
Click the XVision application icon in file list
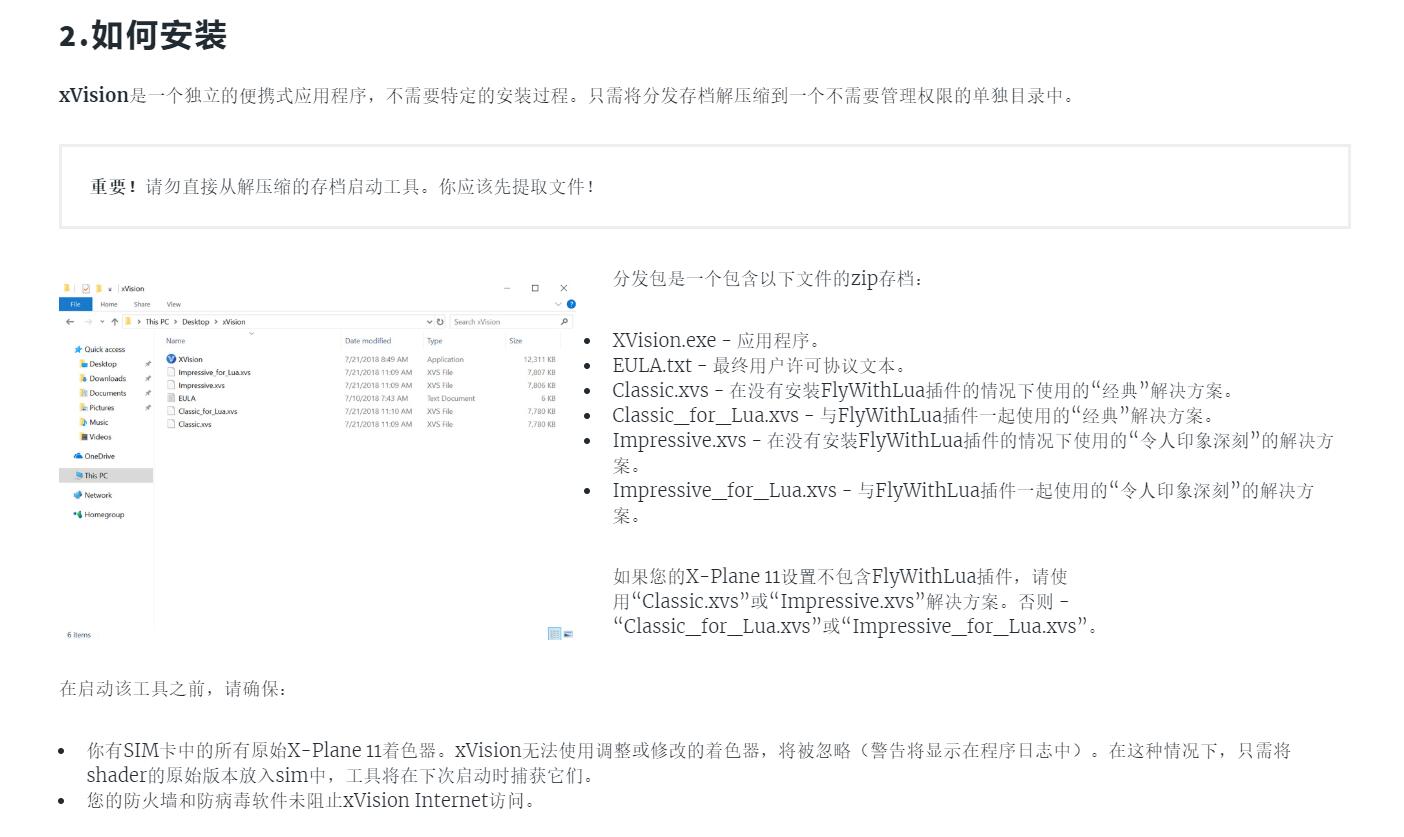171,359
